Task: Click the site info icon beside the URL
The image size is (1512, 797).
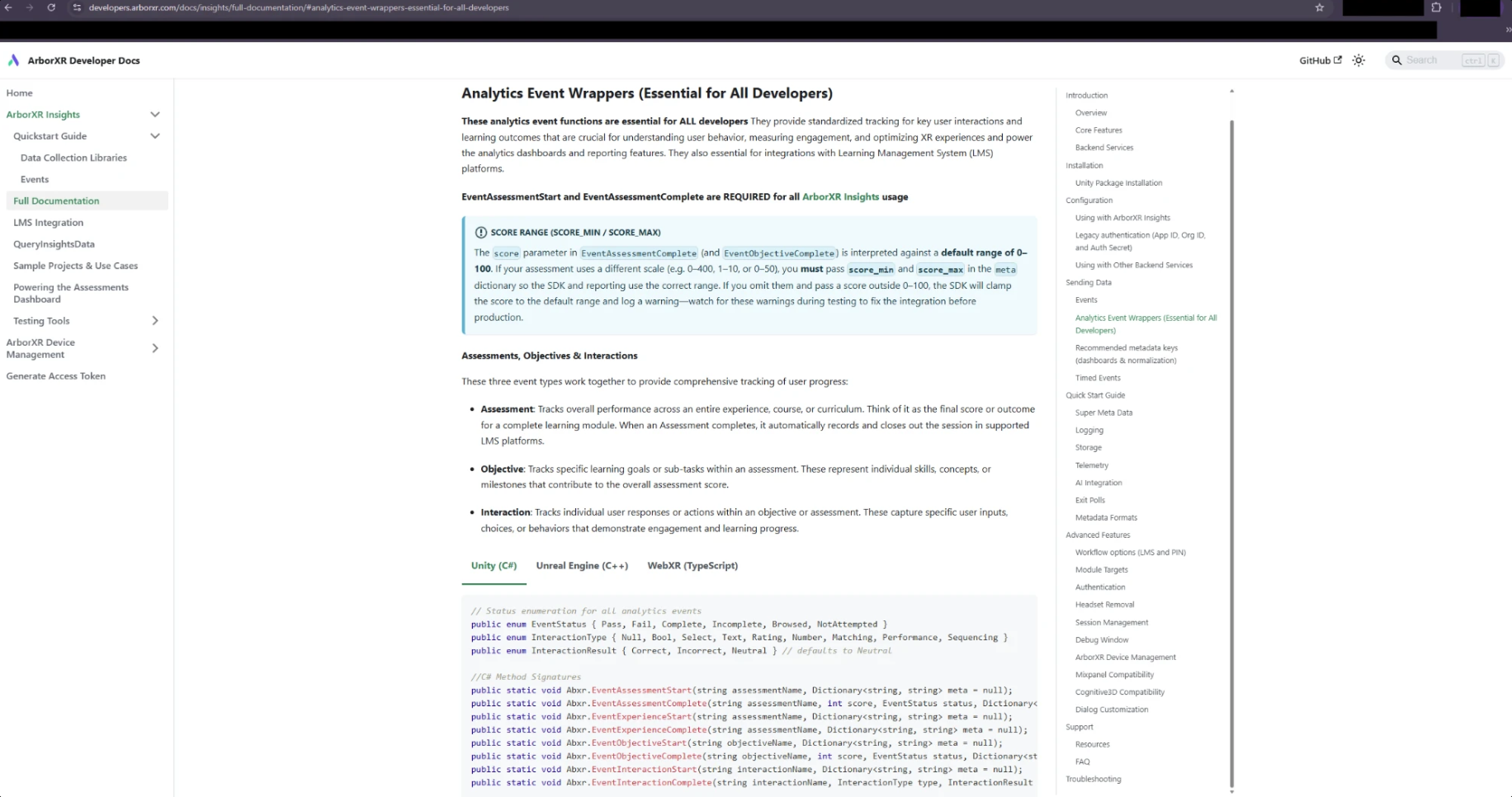Action: pyautogui.click(x=78, y=7)
